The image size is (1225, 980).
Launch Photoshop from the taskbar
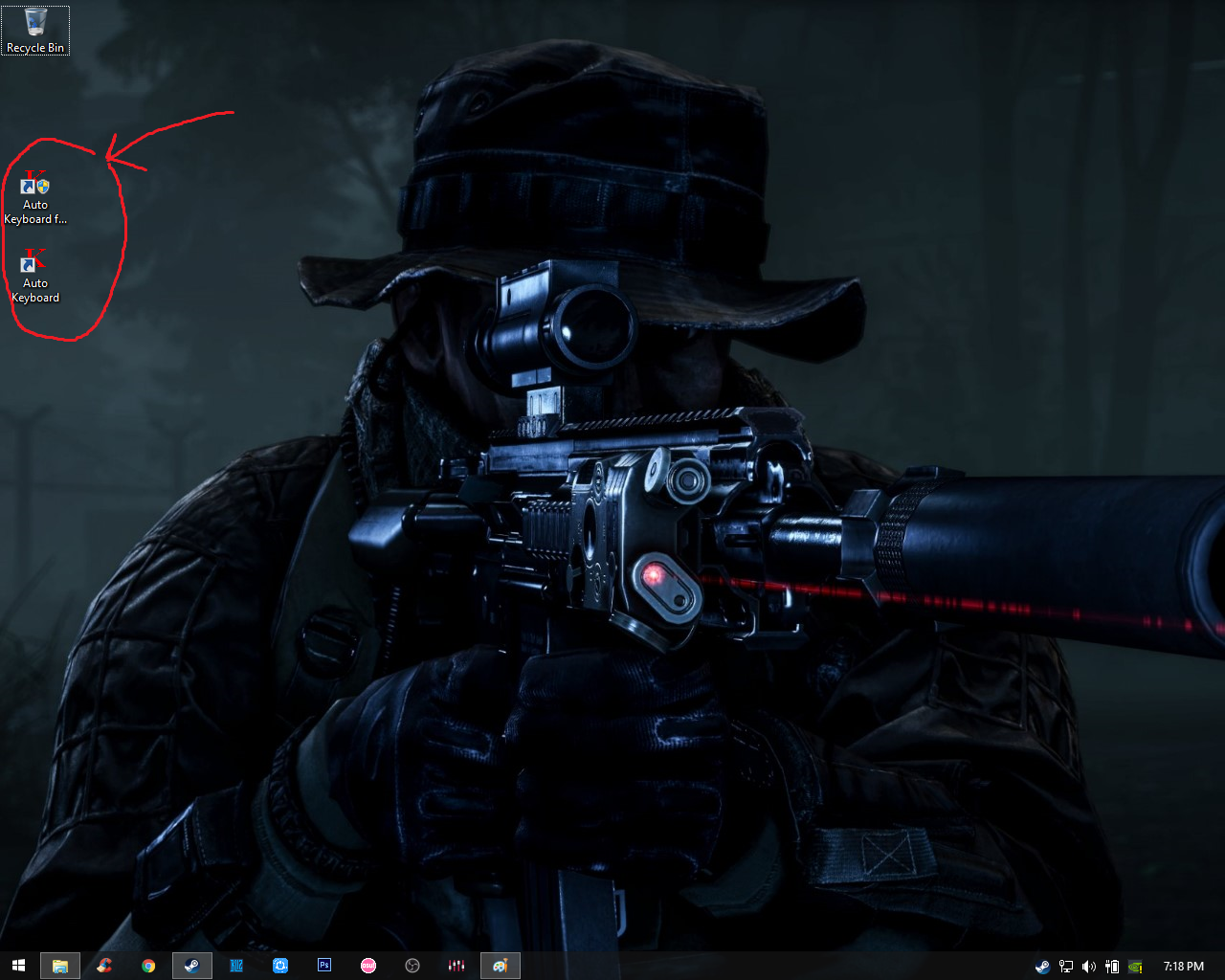(x=324, y=966)
